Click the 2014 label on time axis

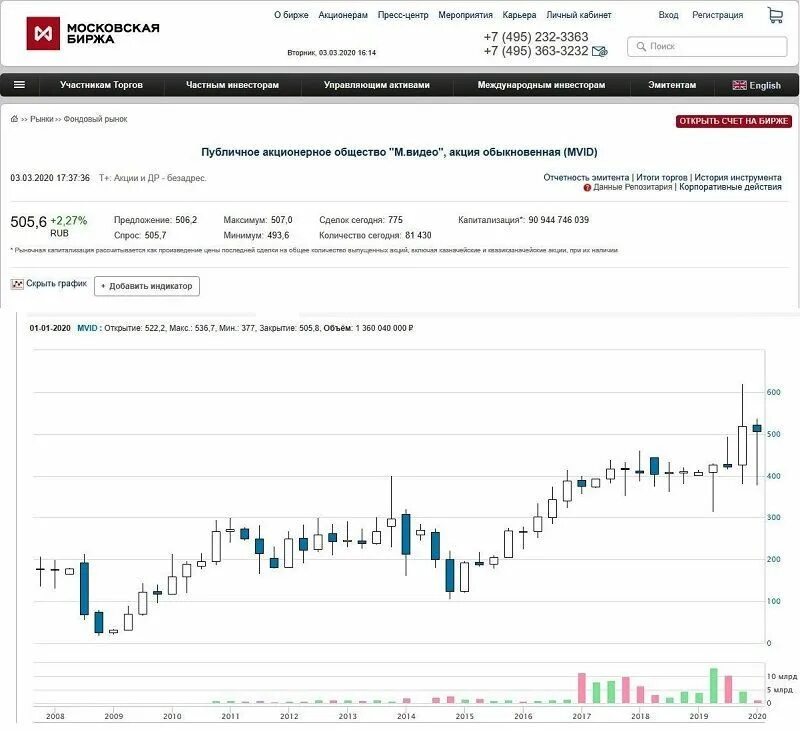click(x=406, y=716)
